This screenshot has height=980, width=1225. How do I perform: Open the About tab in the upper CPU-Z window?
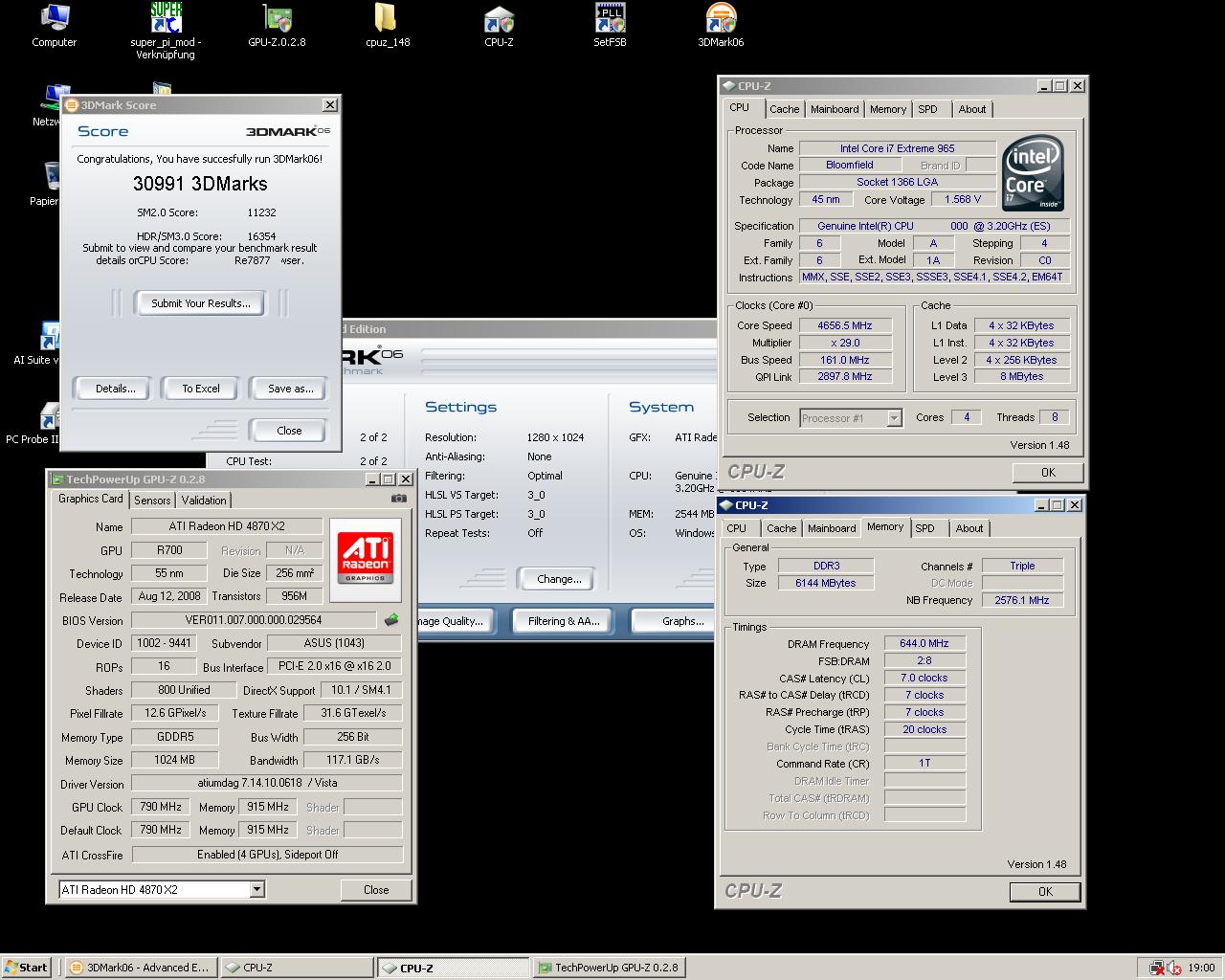972,109
